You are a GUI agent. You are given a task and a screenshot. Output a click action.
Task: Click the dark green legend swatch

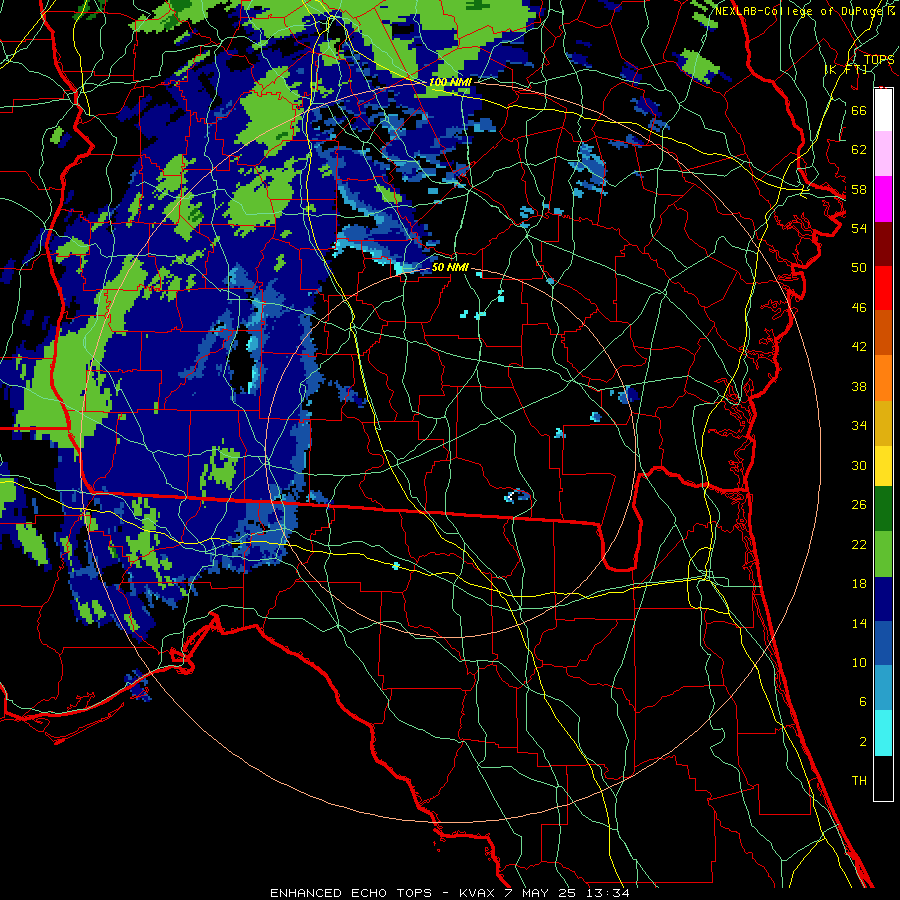tap(883, 509)
